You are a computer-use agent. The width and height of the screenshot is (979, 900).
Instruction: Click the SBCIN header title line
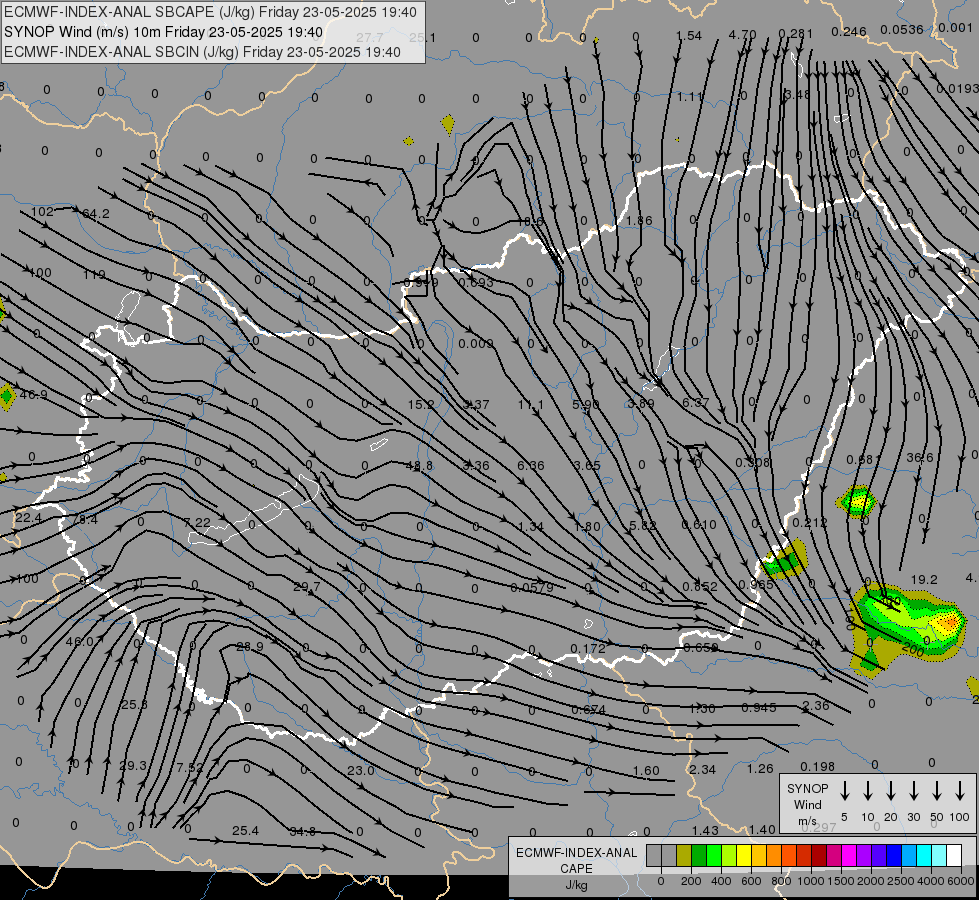click(202, 52)
